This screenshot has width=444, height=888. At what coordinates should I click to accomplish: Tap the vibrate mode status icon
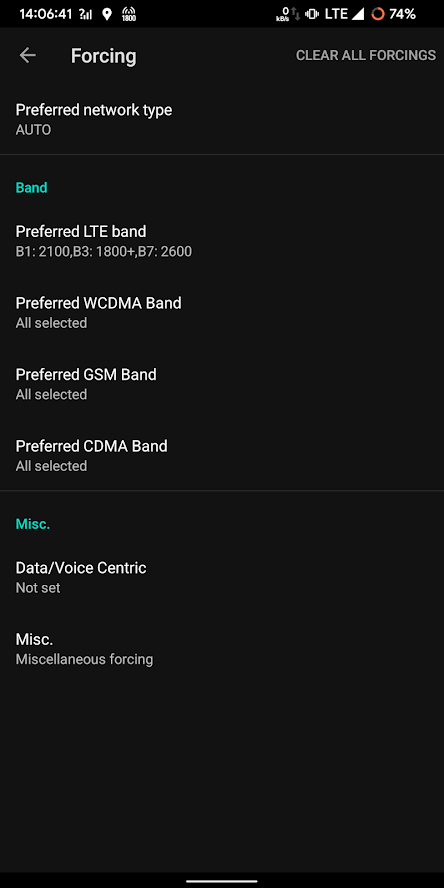point(311,14)
